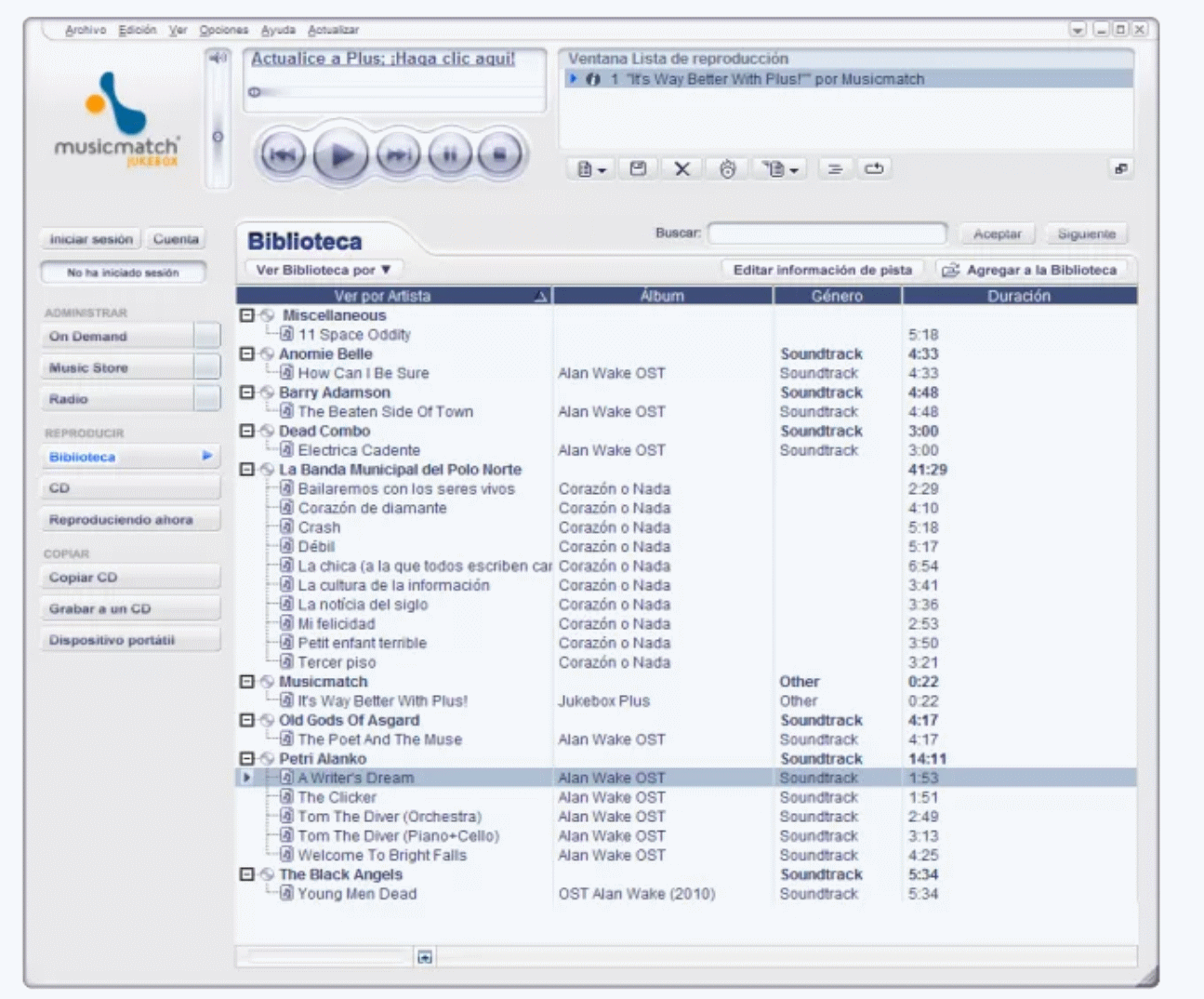Image resolution: width=1204 pixels, height=999 pixels.
Task: Click the disc icon beside Anomie Belle
Action: pos(267,354)
